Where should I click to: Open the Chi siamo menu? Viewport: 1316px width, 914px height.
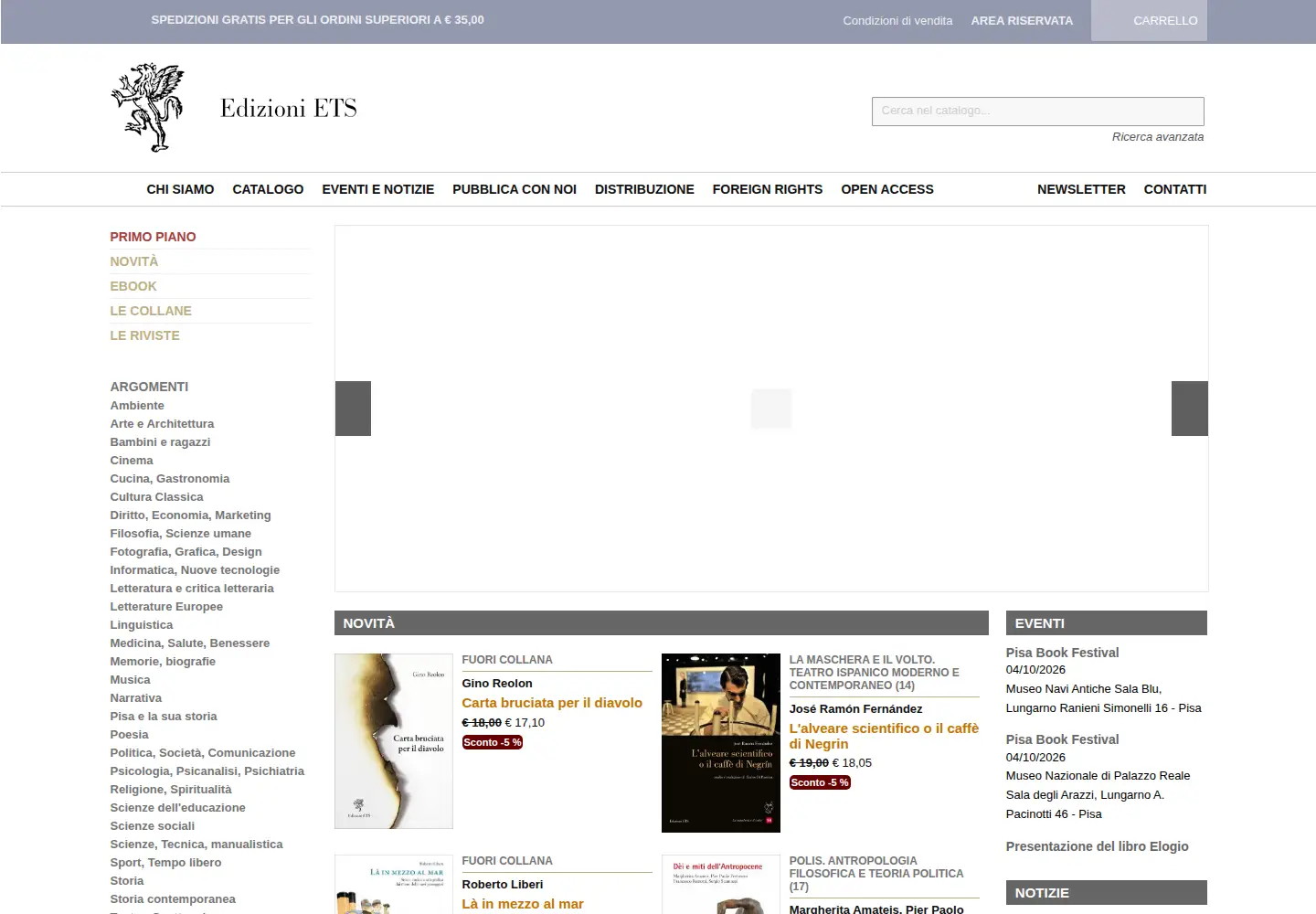(x=180, y=189)
